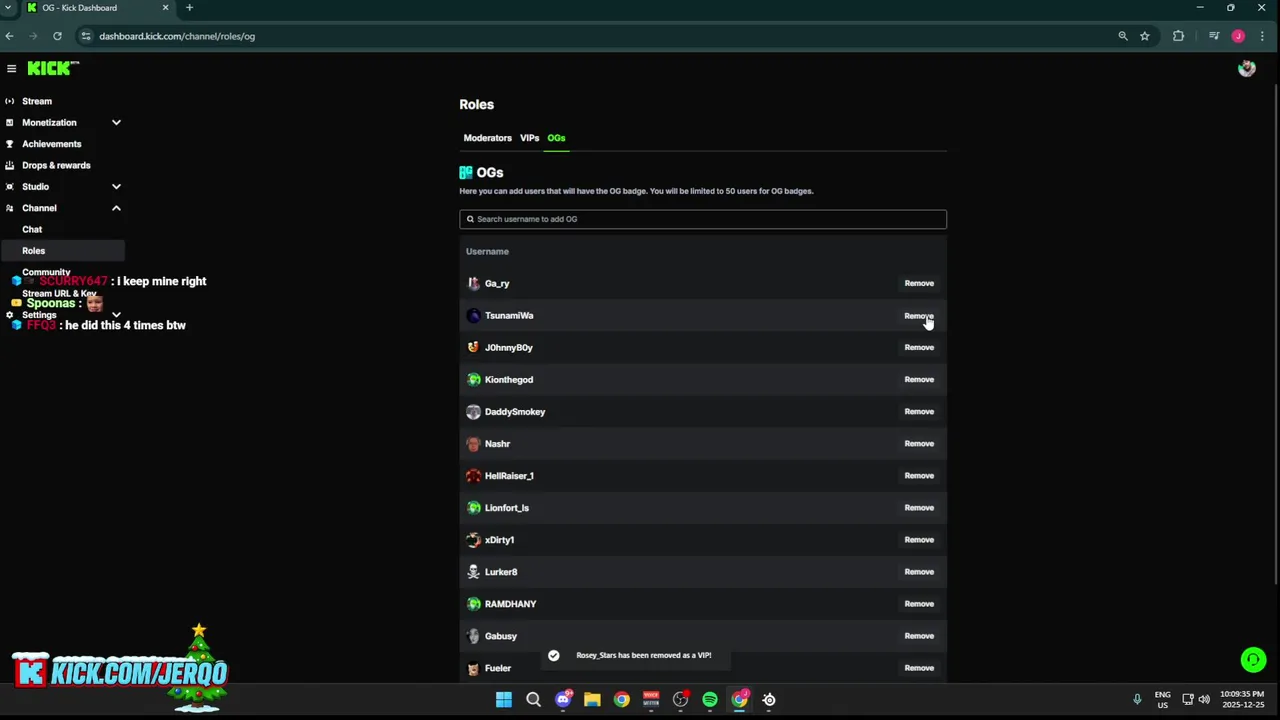This screenshot has width=1280, height=720.
Task: Open the ENG US language indicator
Action: click(1163, 699)
